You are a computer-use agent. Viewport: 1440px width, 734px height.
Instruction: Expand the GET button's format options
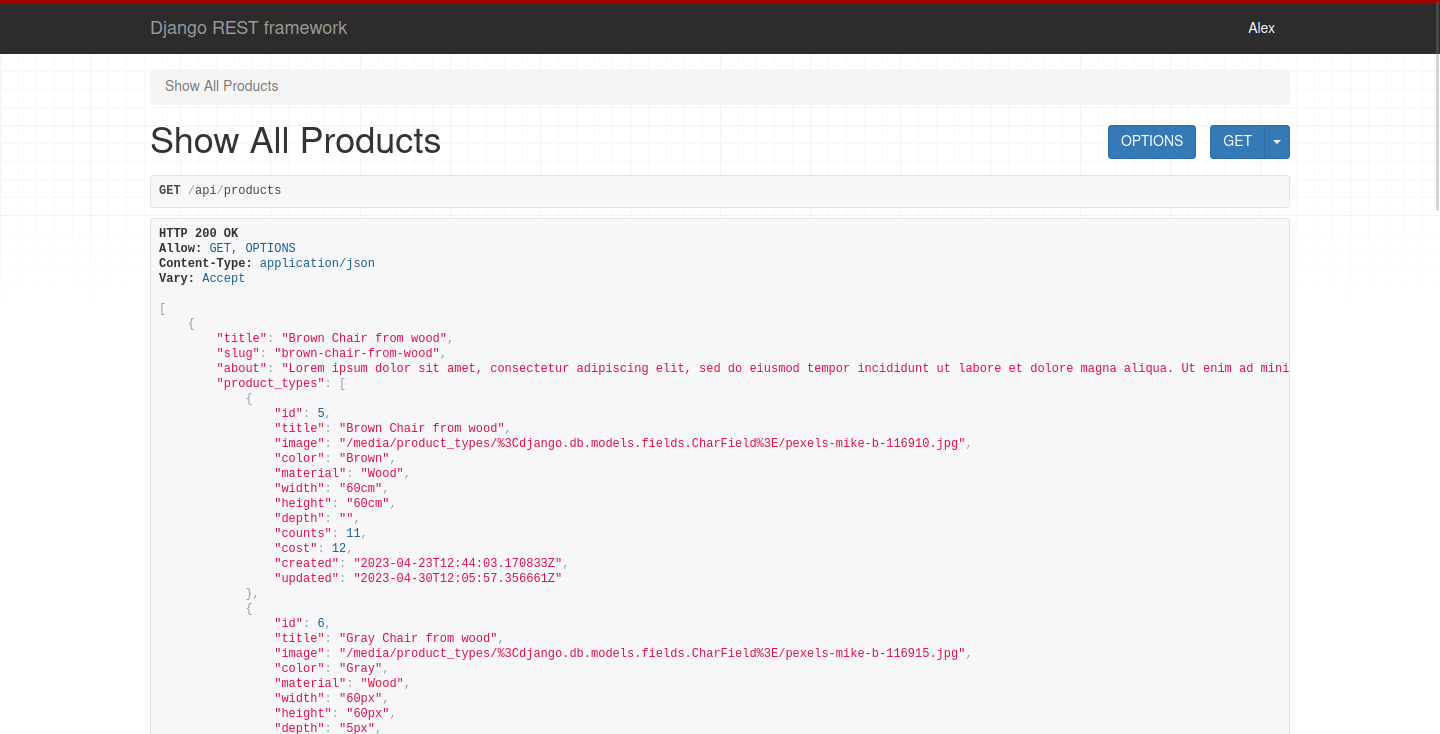pyautogui.click(x=1276, y=141)
